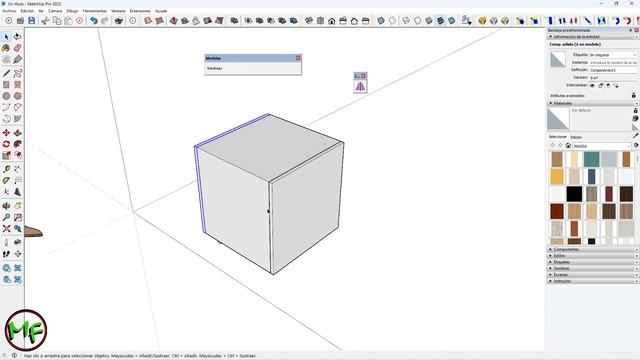Undo the last action
640x360 pixels.
[93, 20]
